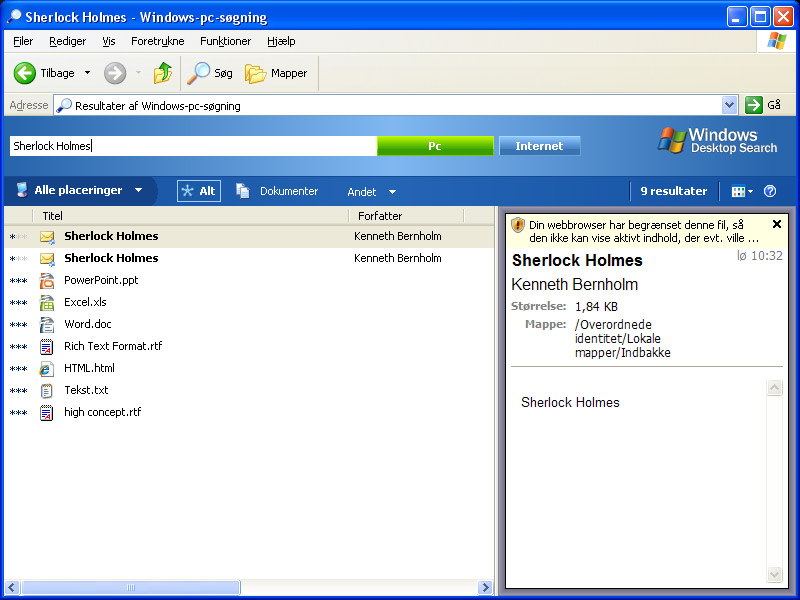Open the Hjælp menu
800x600 pixels.
[x=281, y=41]
